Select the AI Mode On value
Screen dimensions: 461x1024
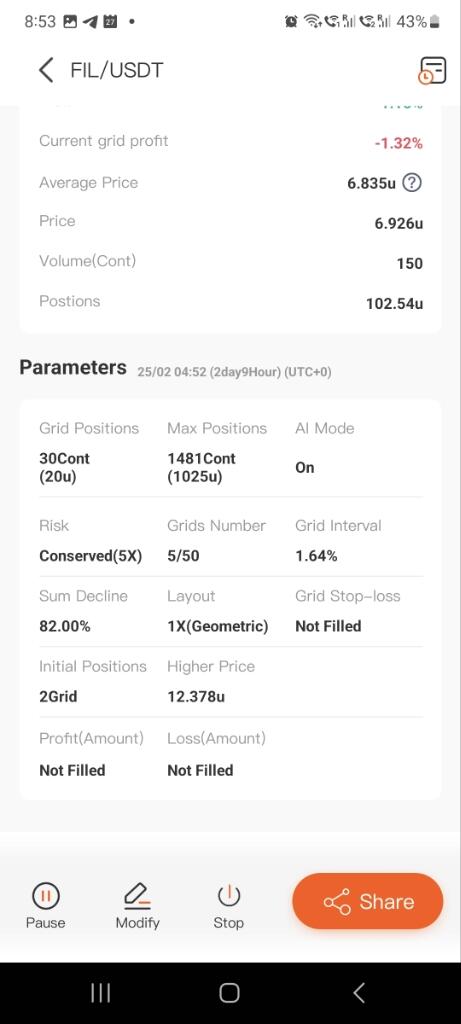coord(305,468)
